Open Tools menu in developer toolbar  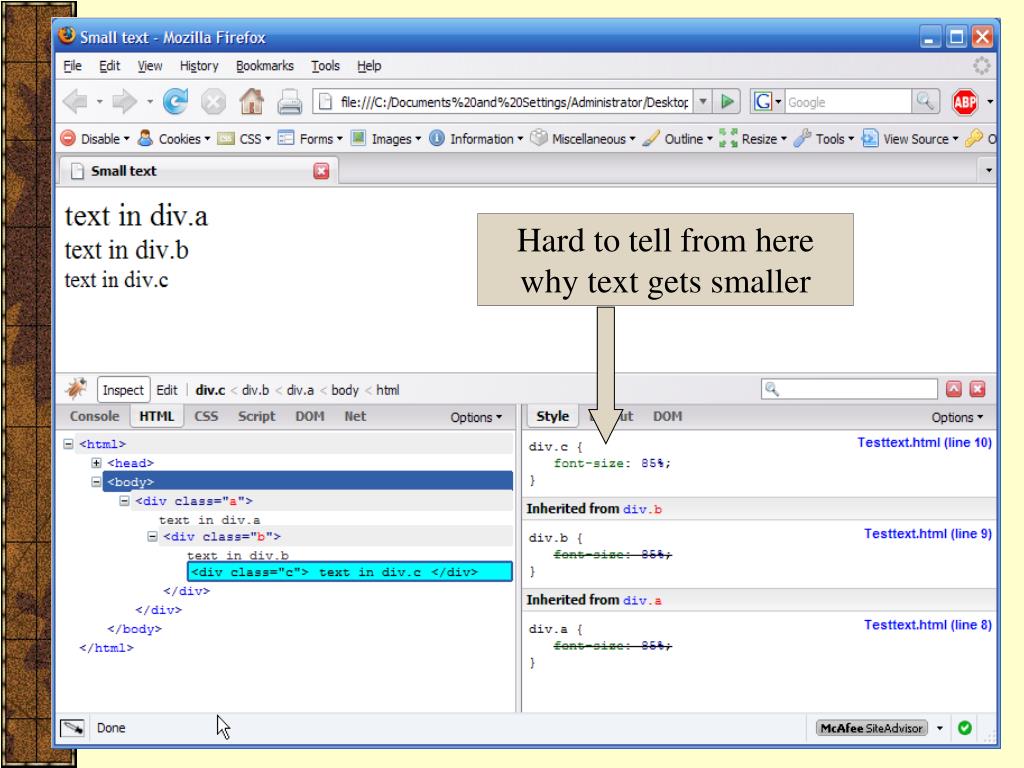824,138
